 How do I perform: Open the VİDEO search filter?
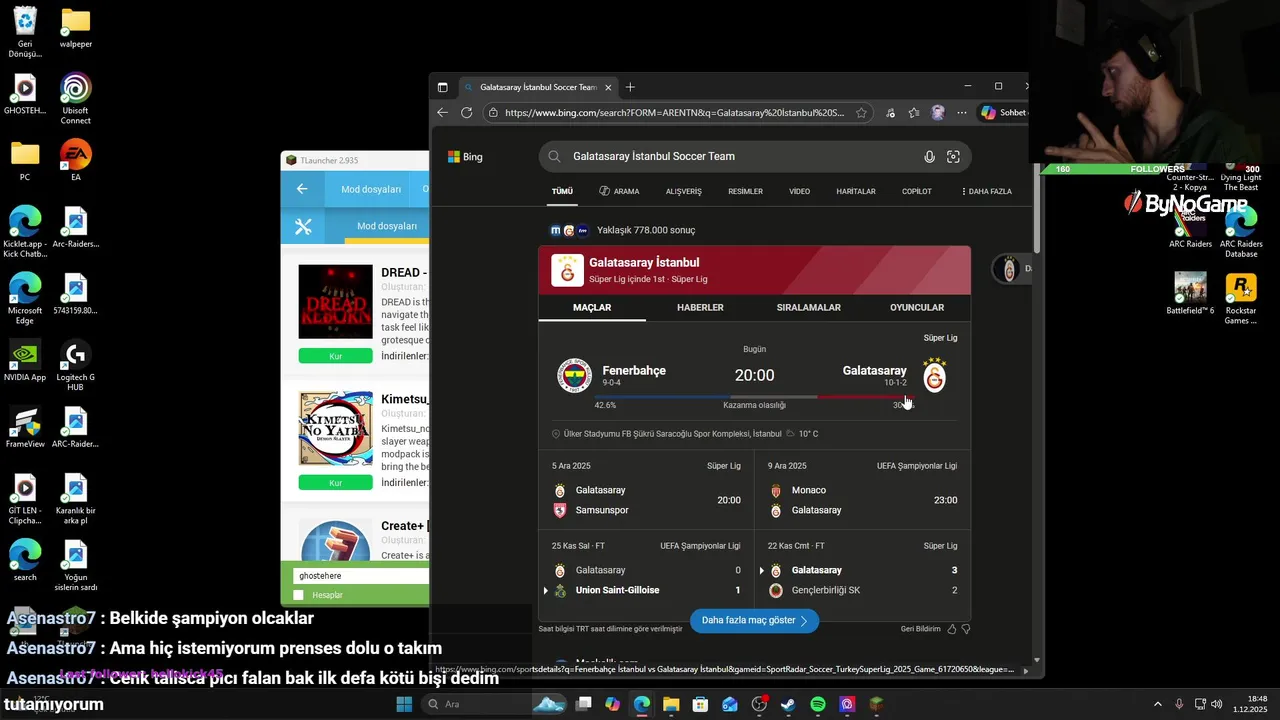(x=799, y=191)
